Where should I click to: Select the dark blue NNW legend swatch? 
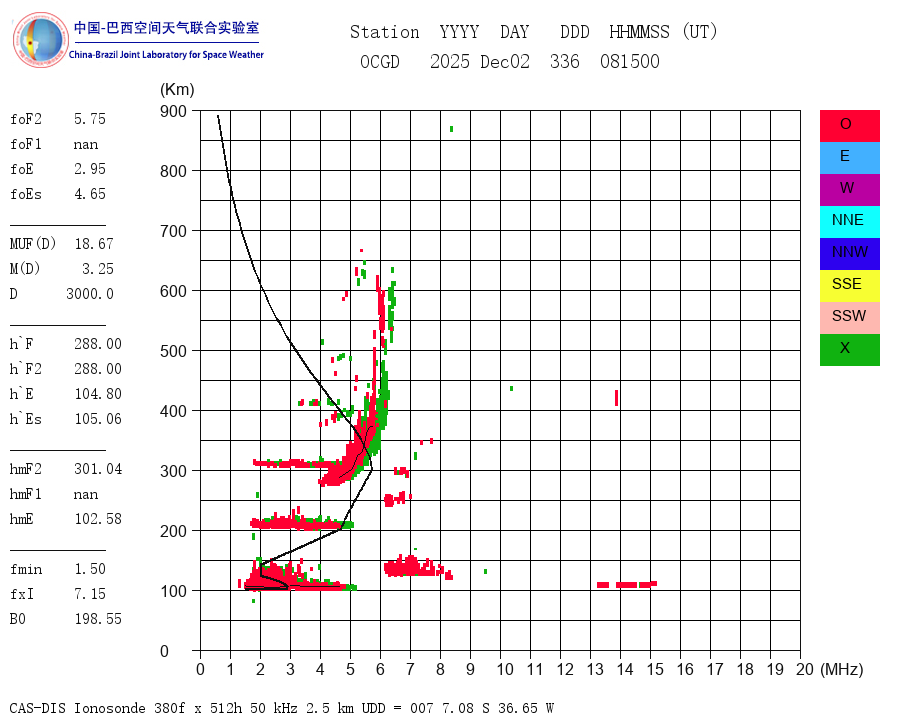[x=849, y=254]
